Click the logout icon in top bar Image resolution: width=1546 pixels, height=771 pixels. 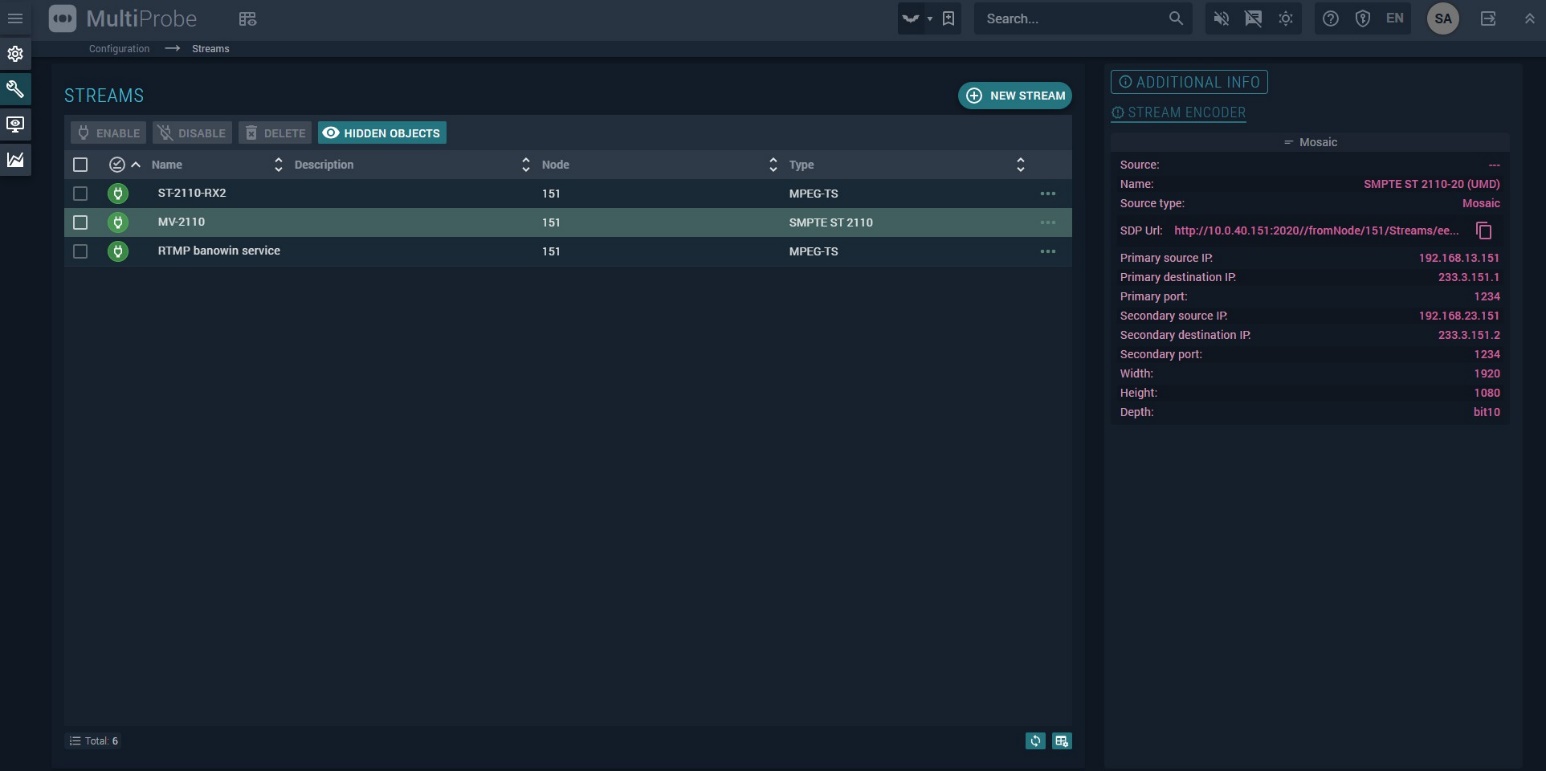click(x=1488, y=18)
